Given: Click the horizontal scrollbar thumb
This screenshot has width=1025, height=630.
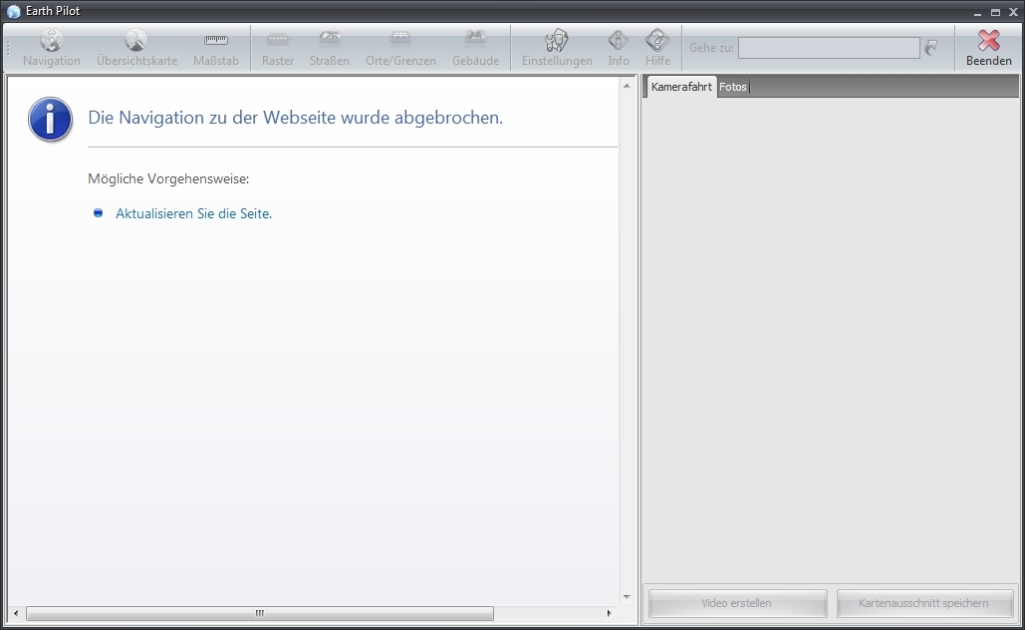Looking at the screenshot, I should (260, 613).
